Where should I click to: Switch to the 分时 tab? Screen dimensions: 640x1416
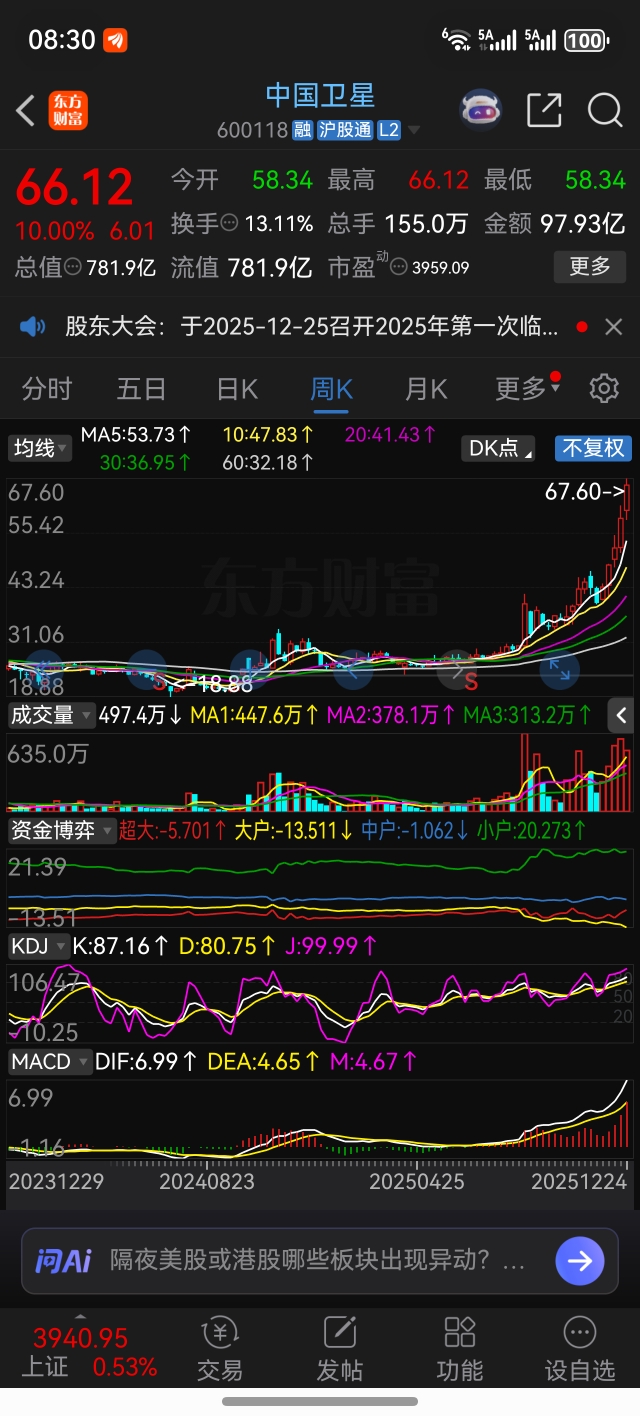[x=47, y=388]
